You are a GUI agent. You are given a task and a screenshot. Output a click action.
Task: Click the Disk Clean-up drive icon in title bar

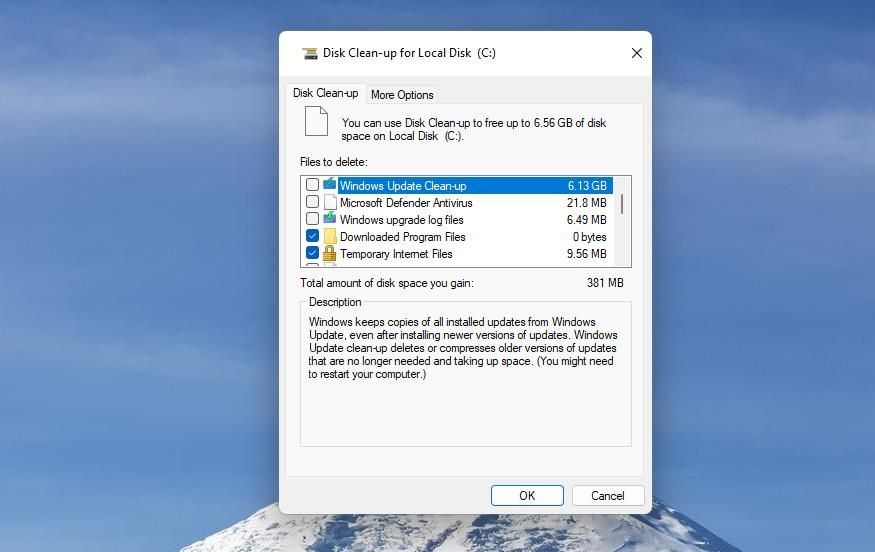[x=309, y=53]
